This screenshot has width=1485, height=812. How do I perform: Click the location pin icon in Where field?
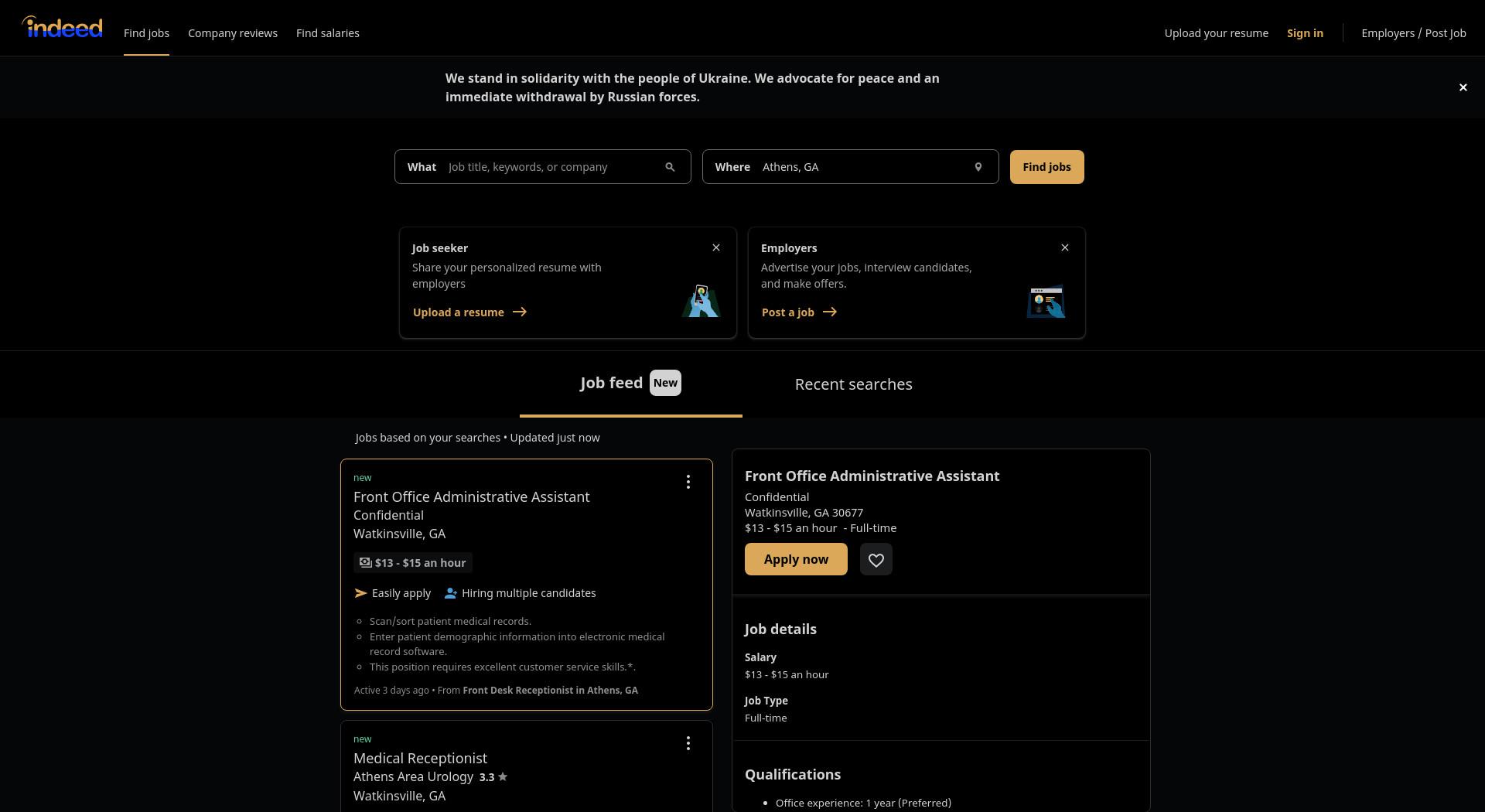point(978,167)
